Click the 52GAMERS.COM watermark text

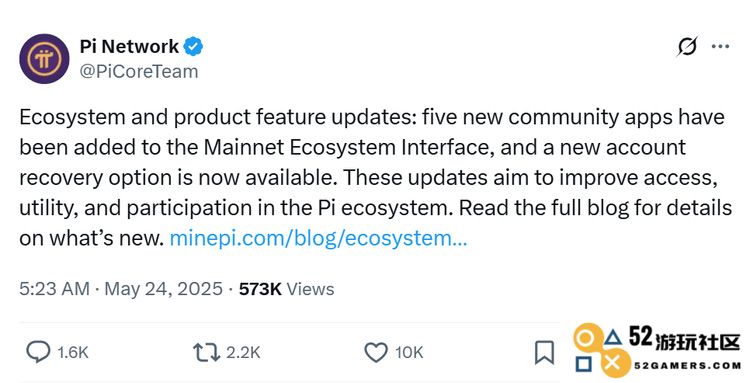pos(687,366)
